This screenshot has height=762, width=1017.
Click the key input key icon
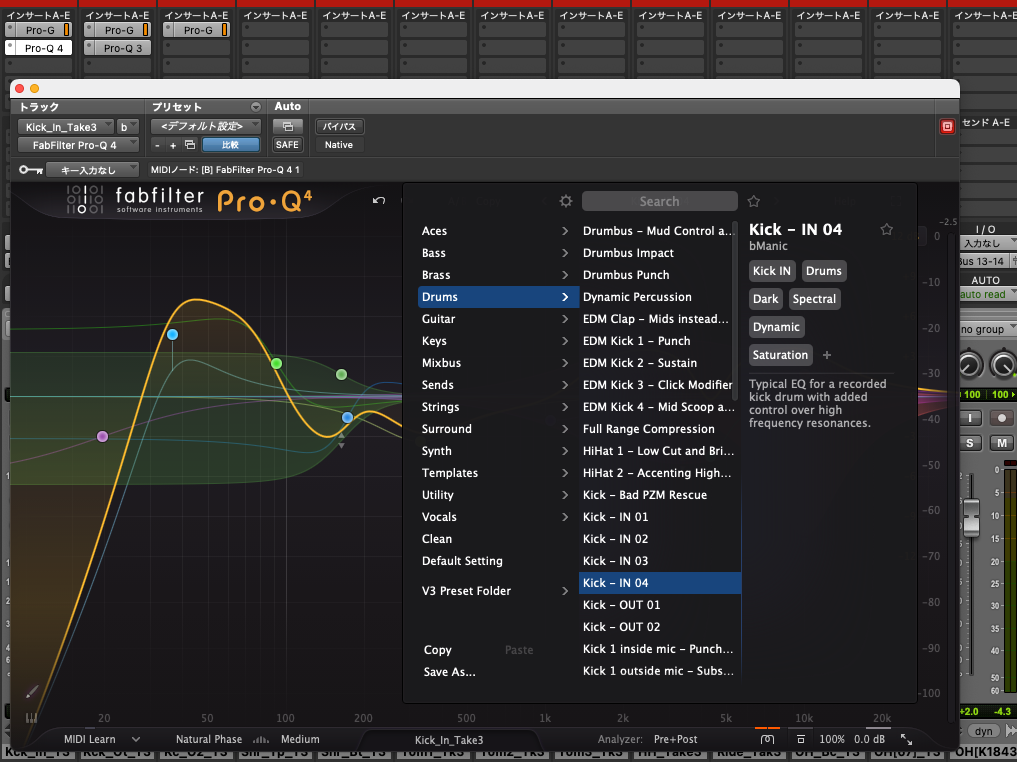point(31,170)
